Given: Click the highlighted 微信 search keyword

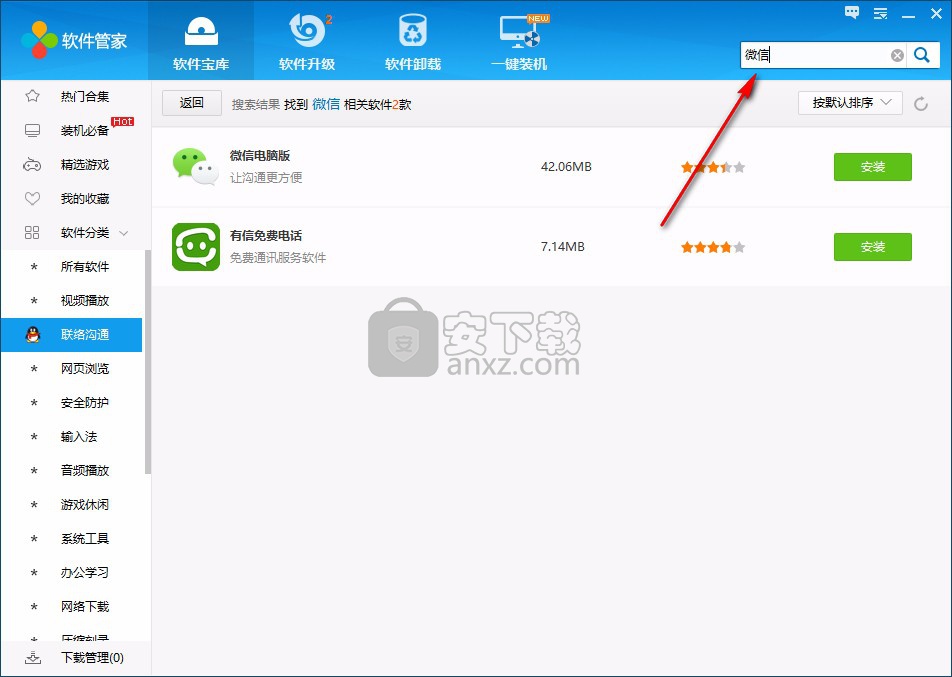Looking at the screenshot, I should (x=326, y=104).
